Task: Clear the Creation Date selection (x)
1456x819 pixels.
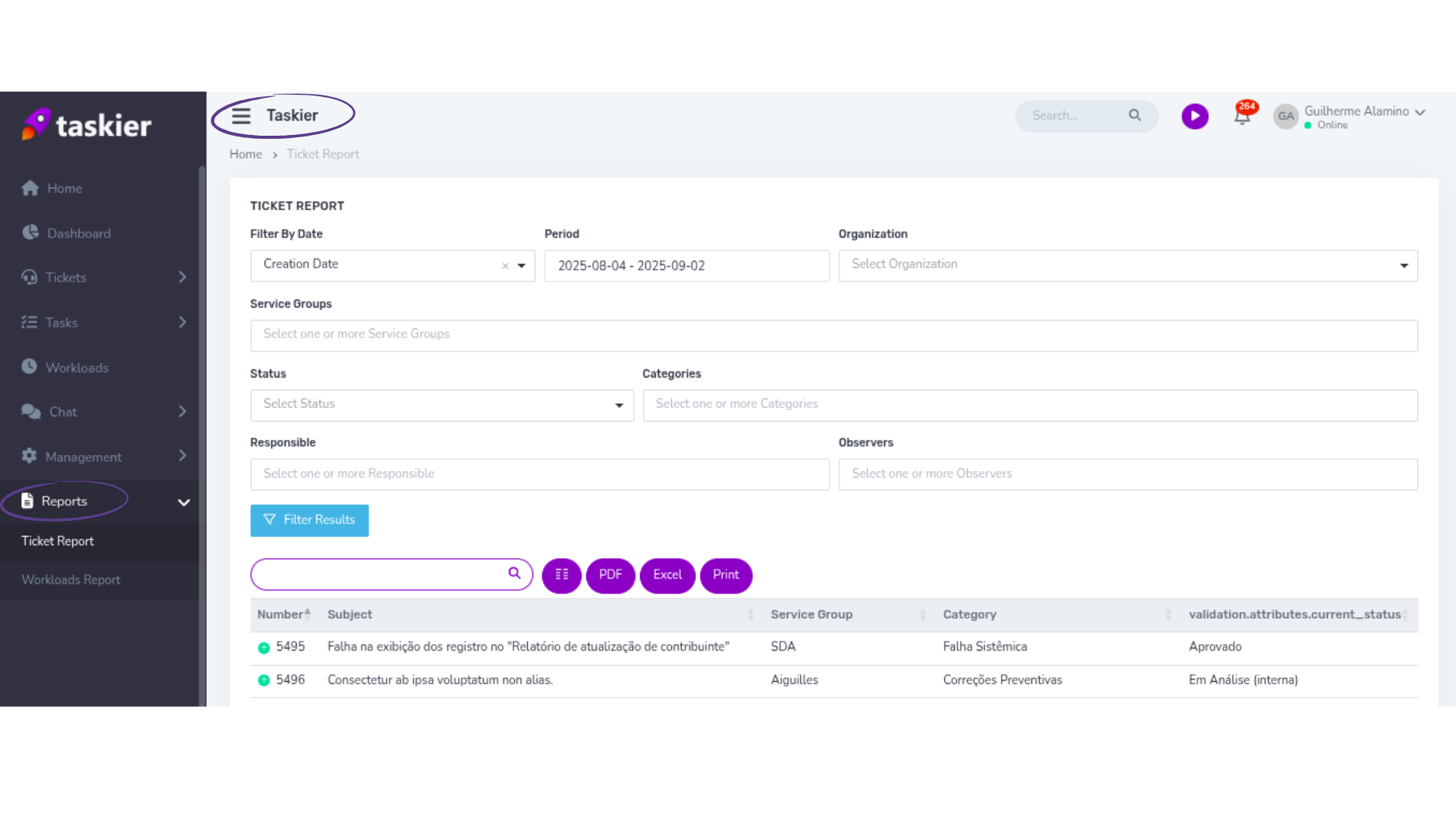Action: [x=505, y=266]
